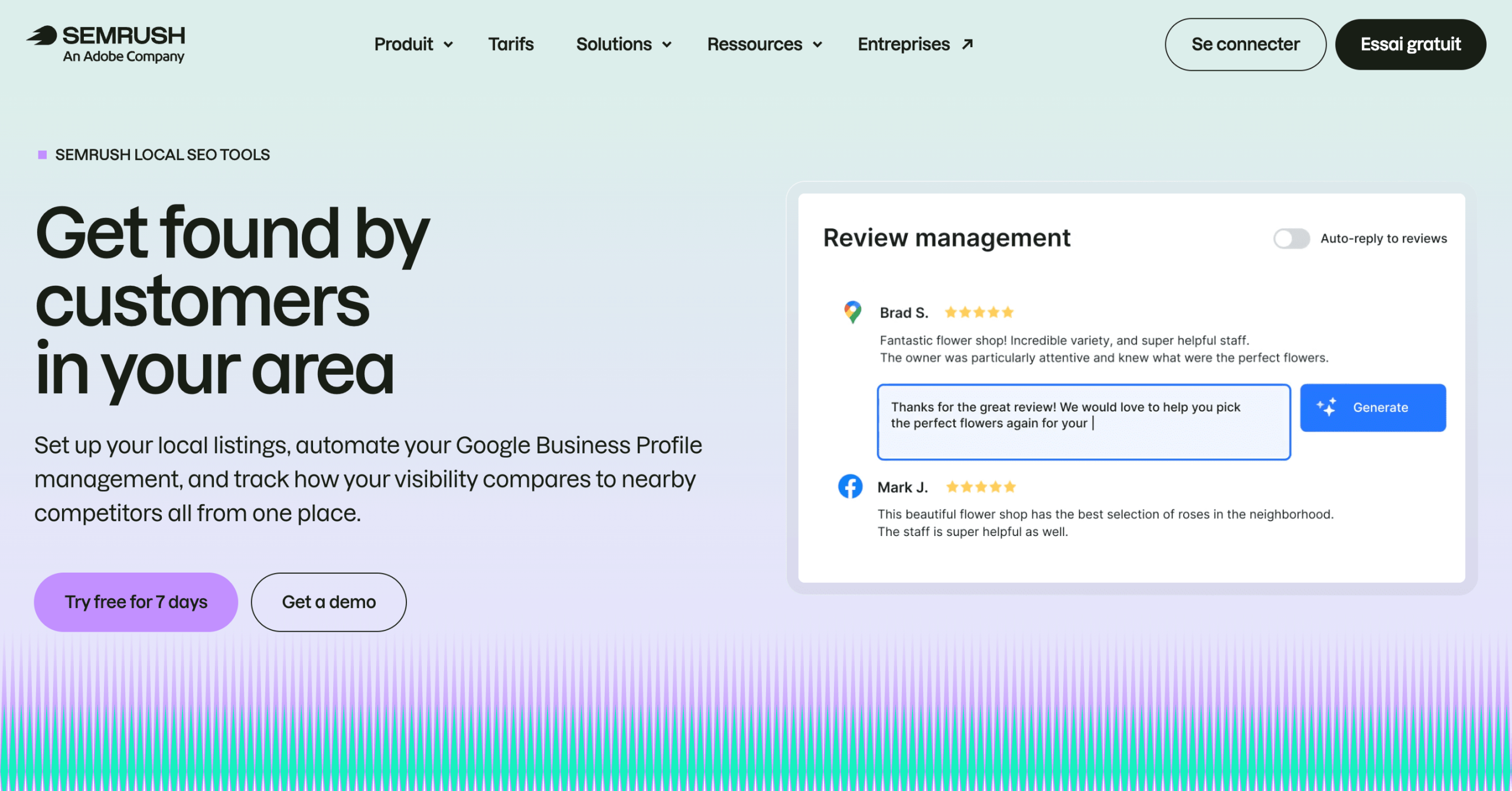
Task: Open the Tarifs page
Action: coord(511,44)
